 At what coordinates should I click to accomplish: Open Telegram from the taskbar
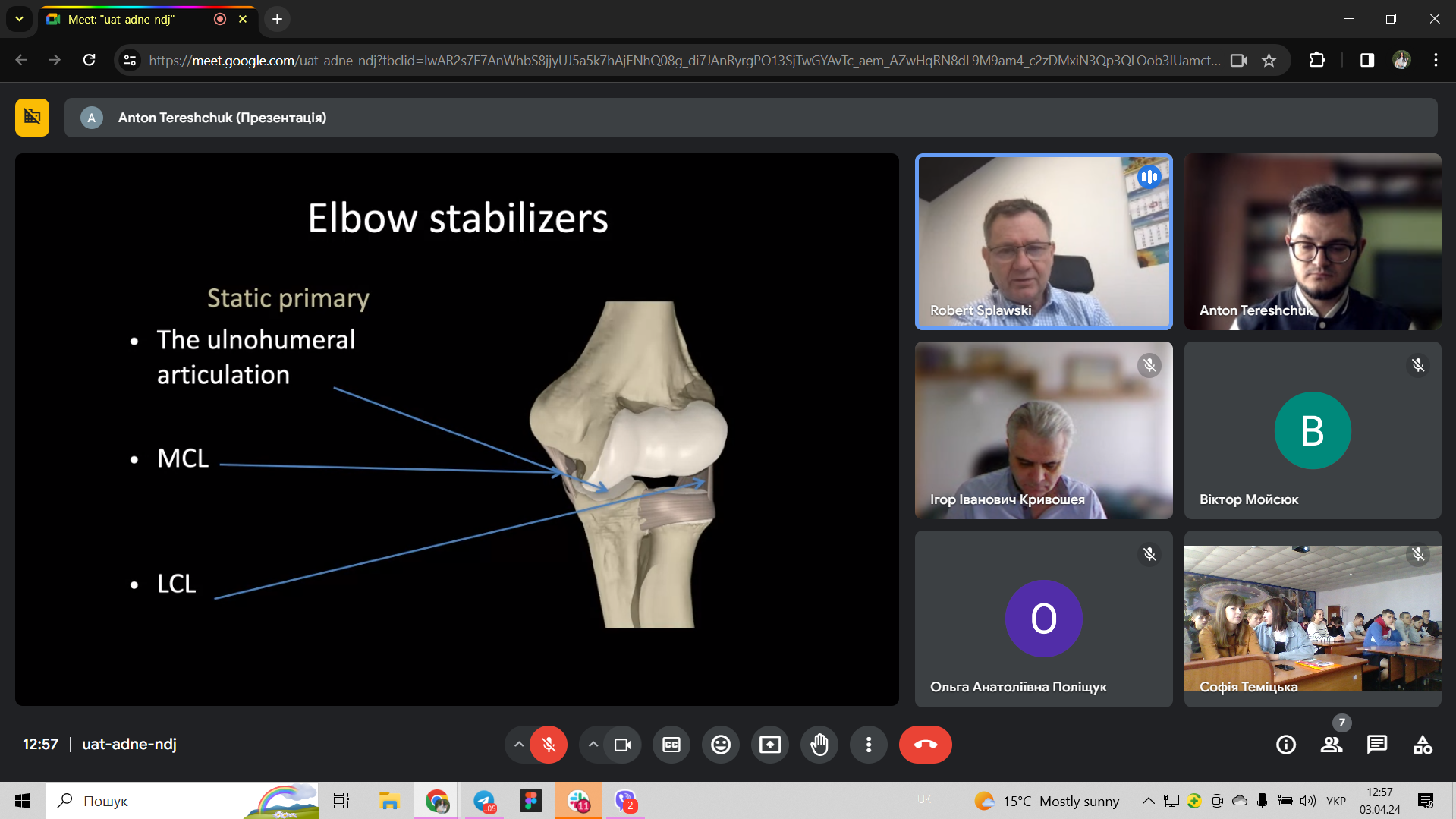click(484, 801)
